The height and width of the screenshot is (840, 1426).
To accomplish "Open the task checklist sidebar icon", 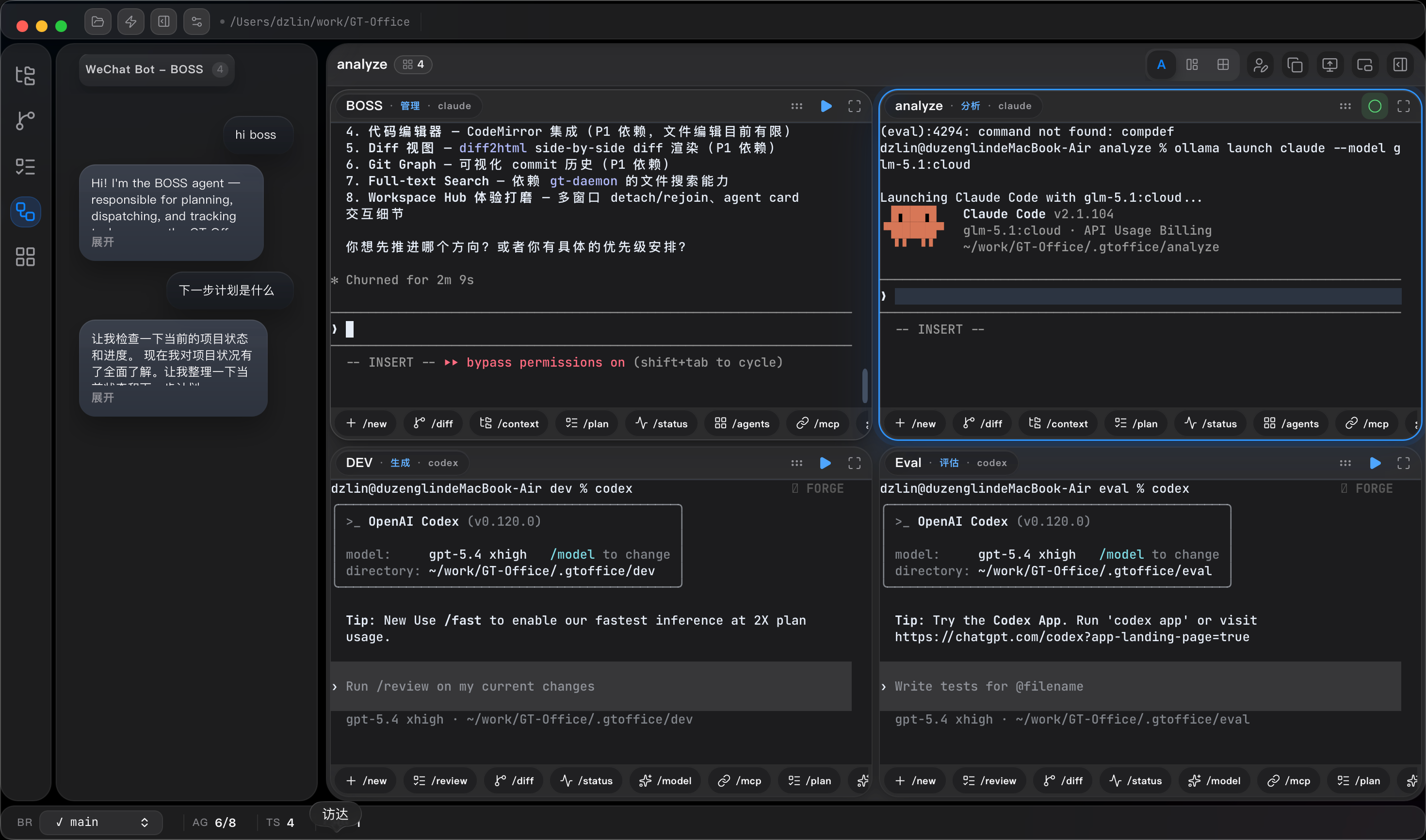I will tap(25, 166).
